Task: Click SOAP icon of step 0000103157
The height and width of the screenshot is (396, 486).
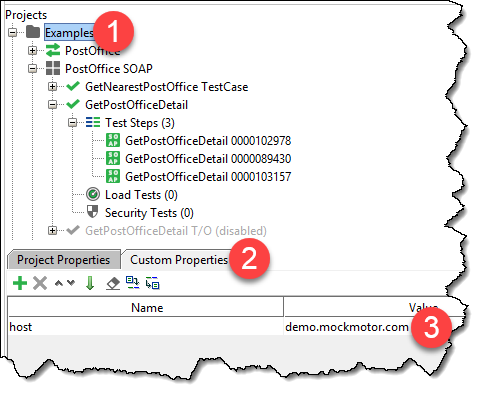Action: point(113,176)
